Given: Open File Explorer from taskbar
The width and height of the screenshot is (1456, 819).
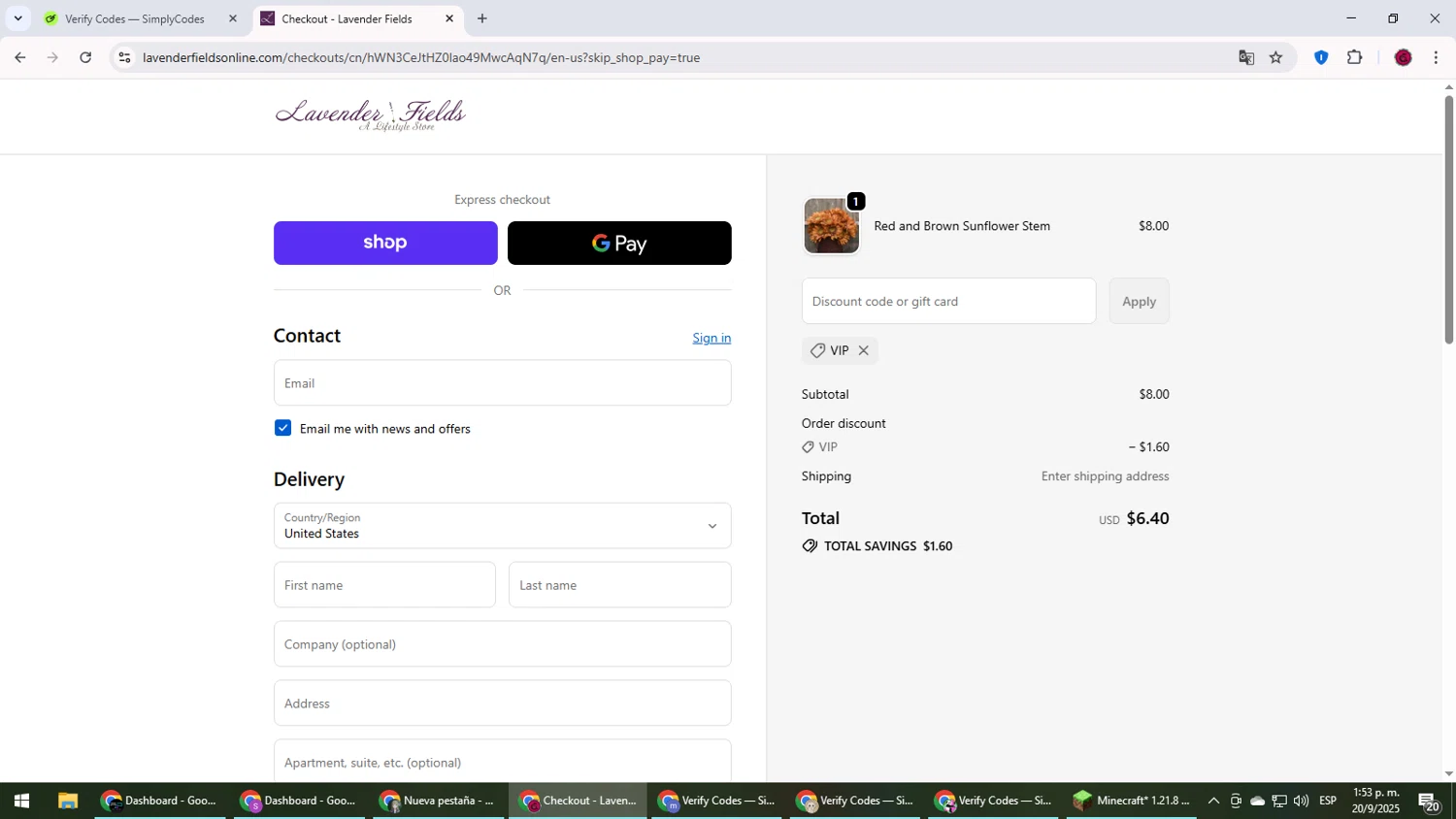Looking at the screenshot, I should tap(67, 801).
